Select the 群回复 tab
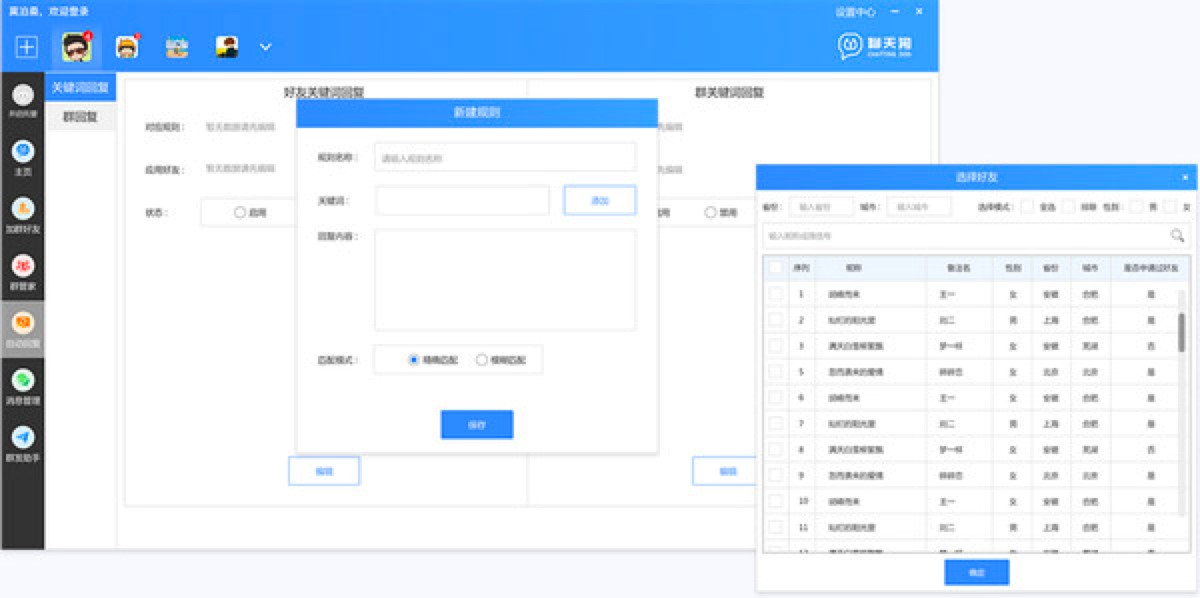Viewport: 1200px width, 598px height. 80,116
